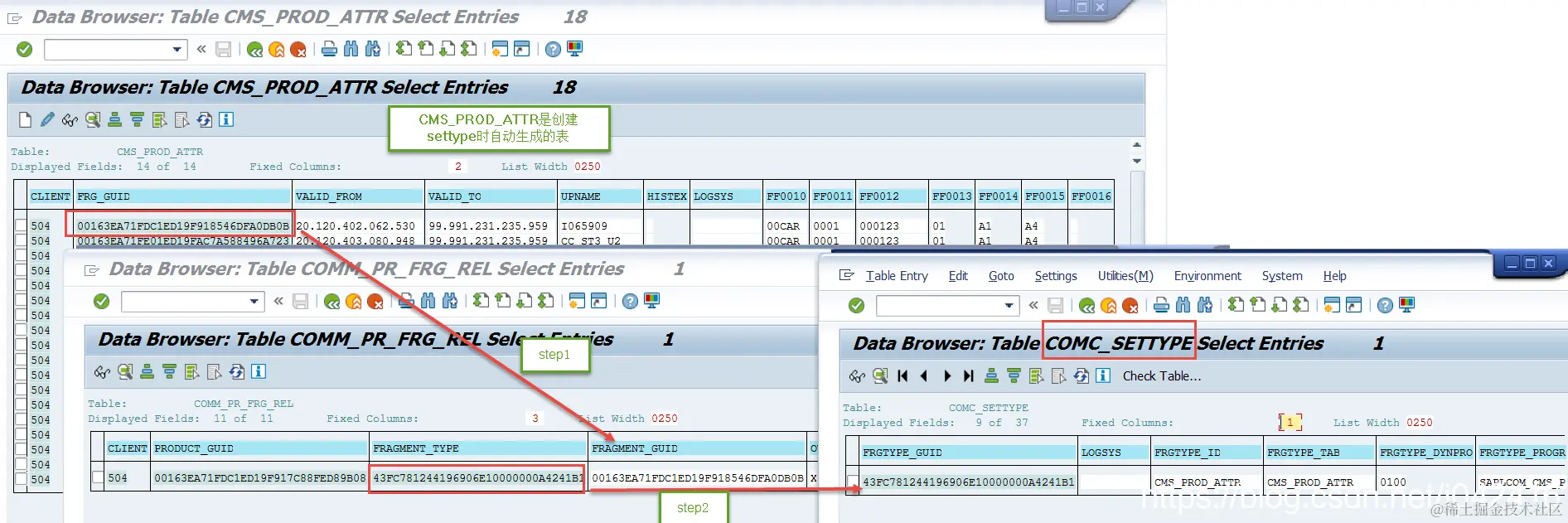Select row with FRG_GUID ending 88496A723 in CMS_PROD_ATTR
Image resolution: width=1568 pixels, height=523 pixels.
point(22,240)
